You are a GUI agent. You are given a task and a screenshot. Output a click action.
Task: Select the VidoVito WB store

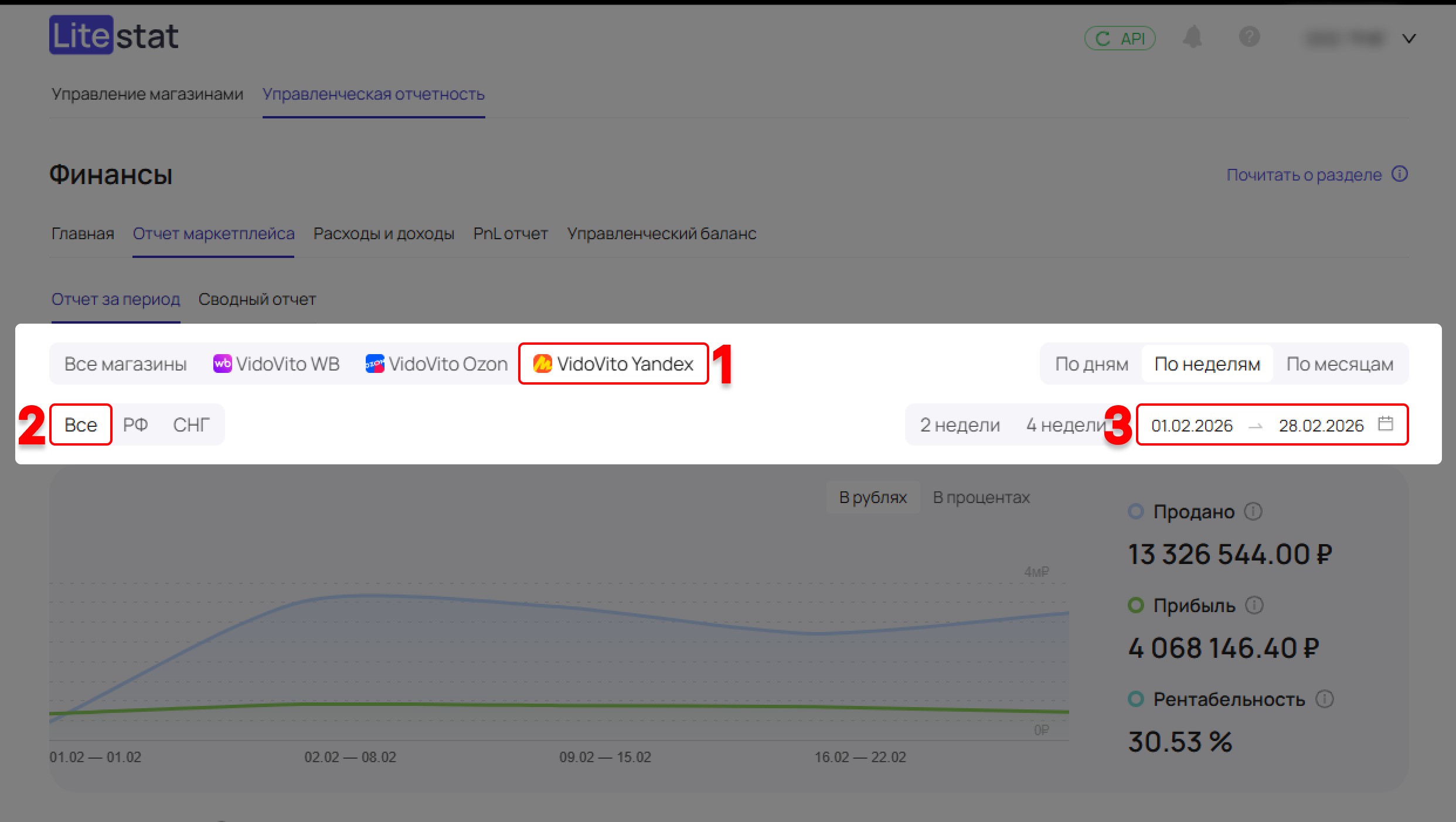[276, 364]
